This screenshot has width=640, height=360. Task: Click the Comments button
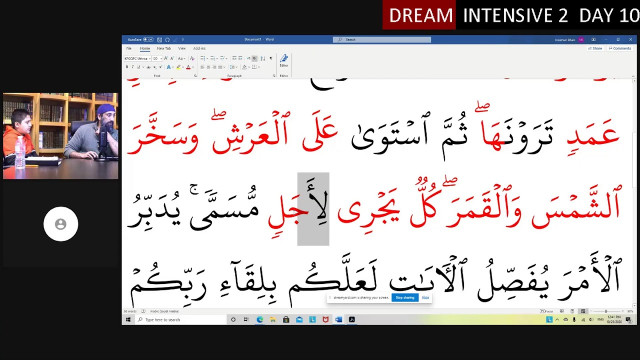point(620,49)
